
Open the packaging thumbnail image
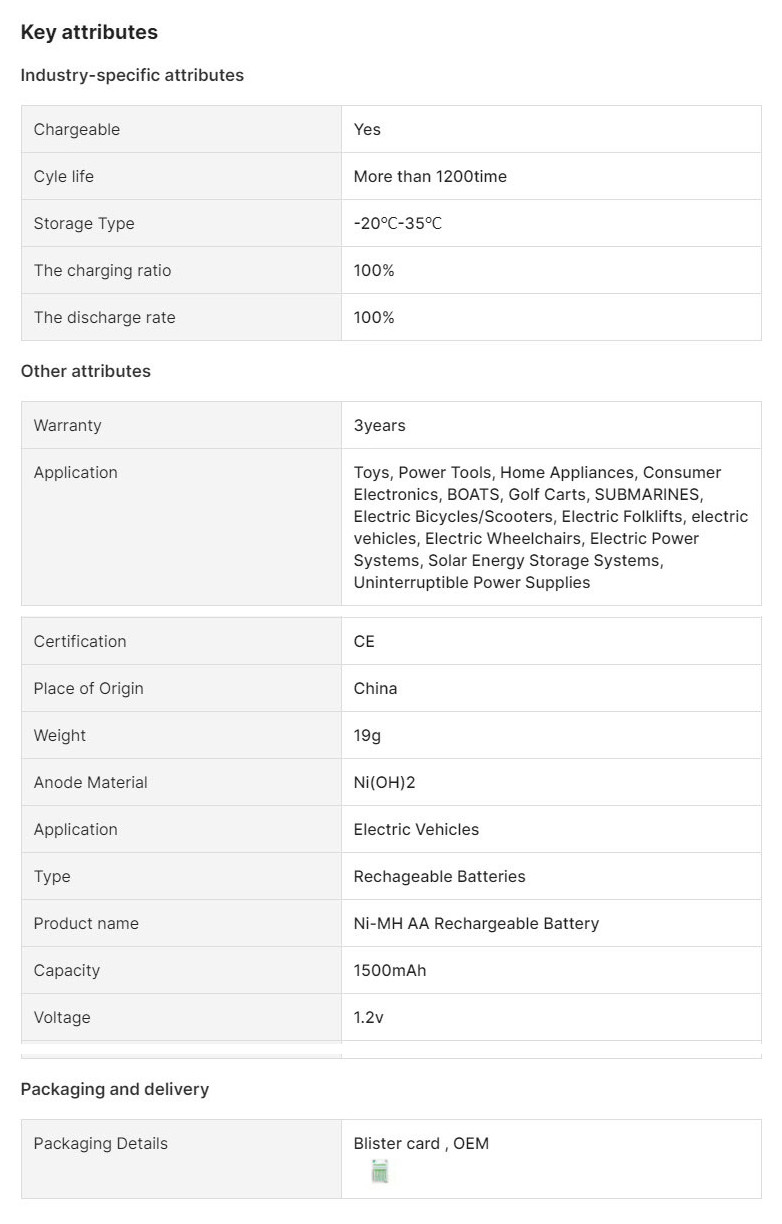click(x=379, y=1172)
